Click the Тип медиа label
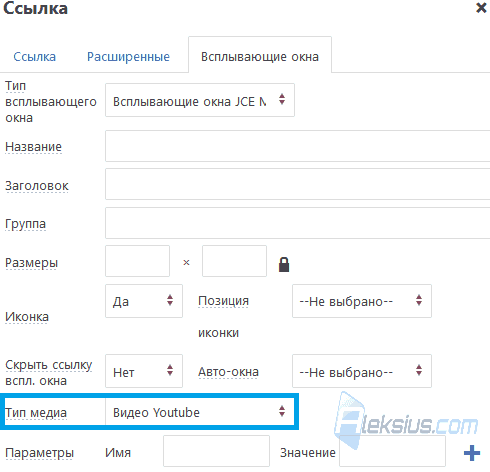The image size is (490, 472). (36, 413)
